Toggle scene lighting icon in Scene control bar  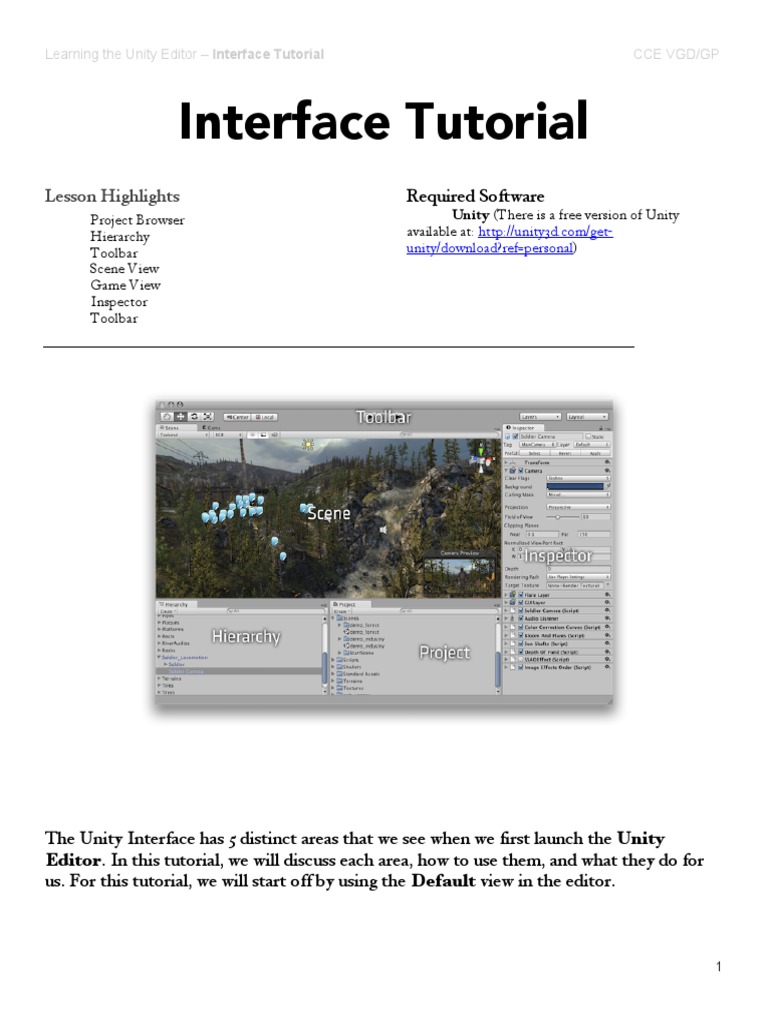(x=252, y=435)
